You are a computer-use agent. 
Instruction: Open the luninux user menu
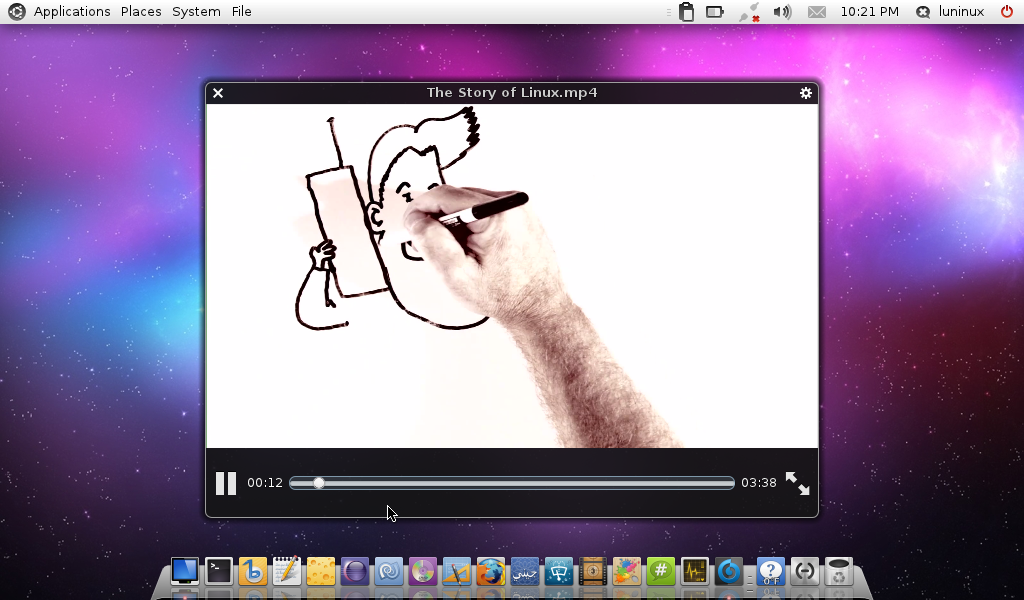tap(960, 12)
